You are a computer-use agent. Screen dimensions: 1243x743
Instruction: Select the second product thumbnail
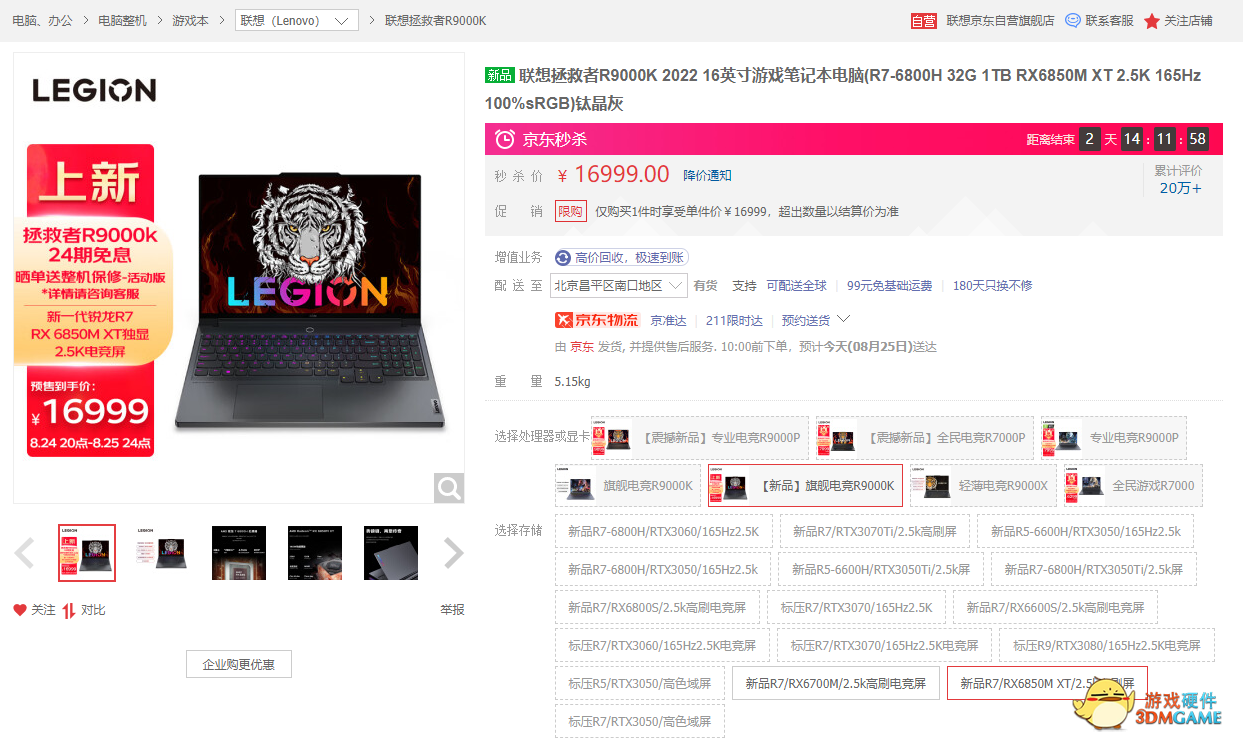pos(162,552)
